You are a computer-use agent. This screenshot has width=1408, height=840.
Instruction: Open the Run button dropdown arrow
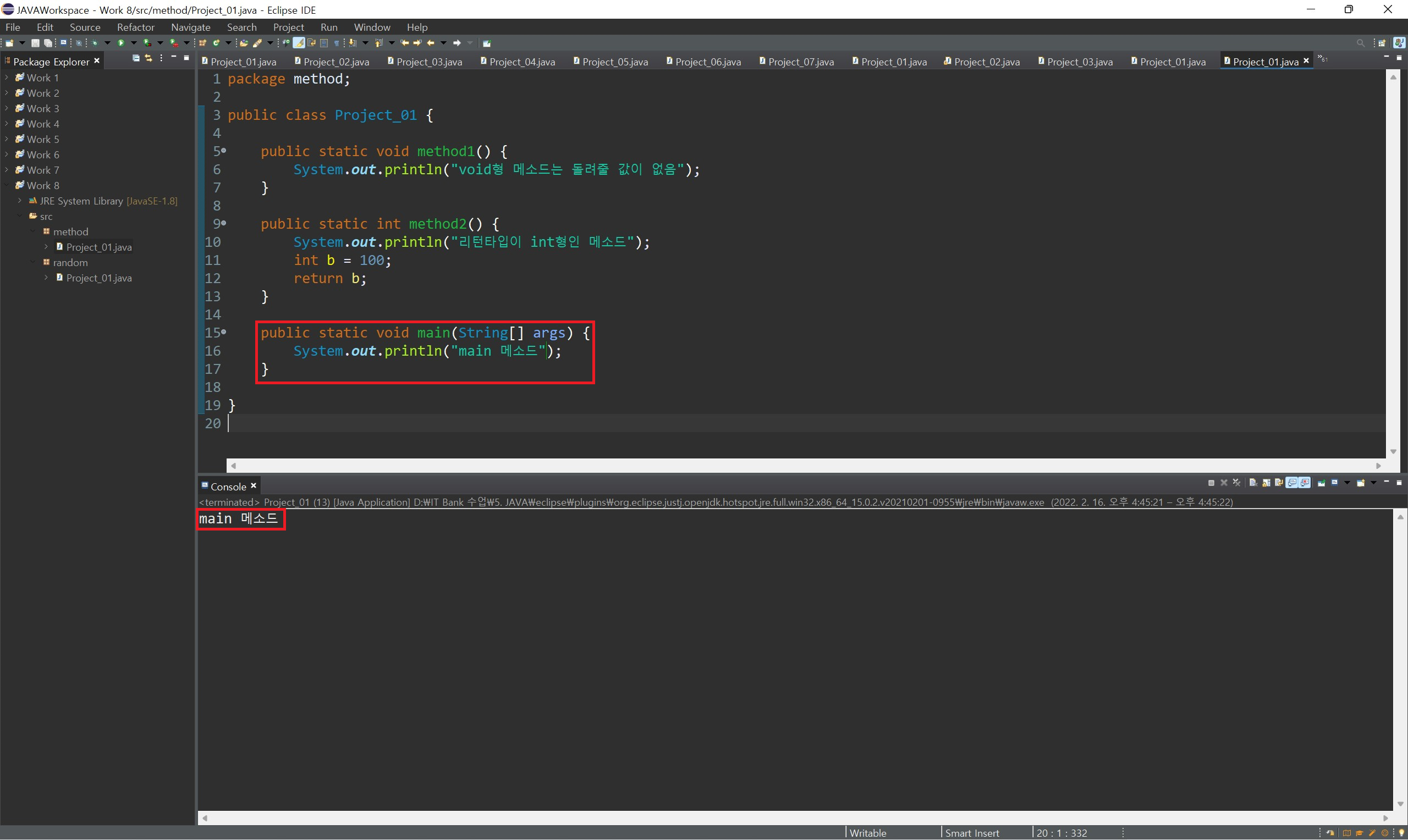click(134, 43)
